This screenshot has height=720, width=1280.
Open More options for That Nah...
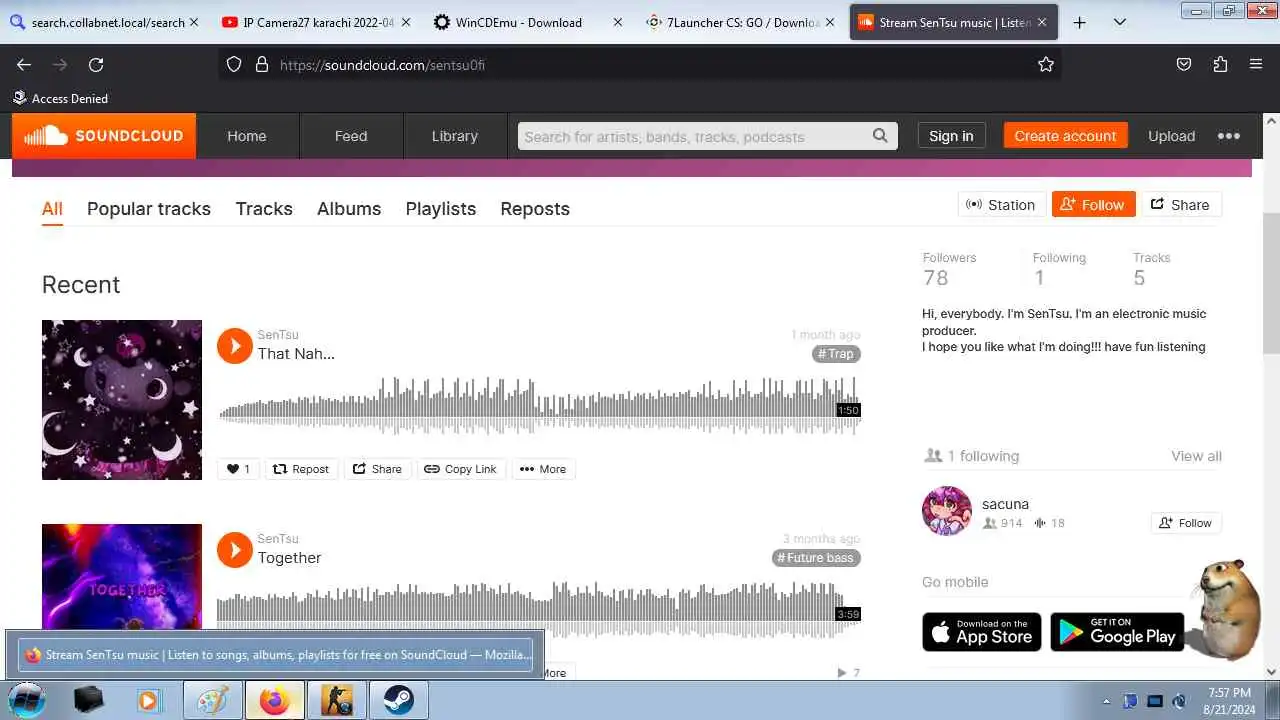pos(543,469)
